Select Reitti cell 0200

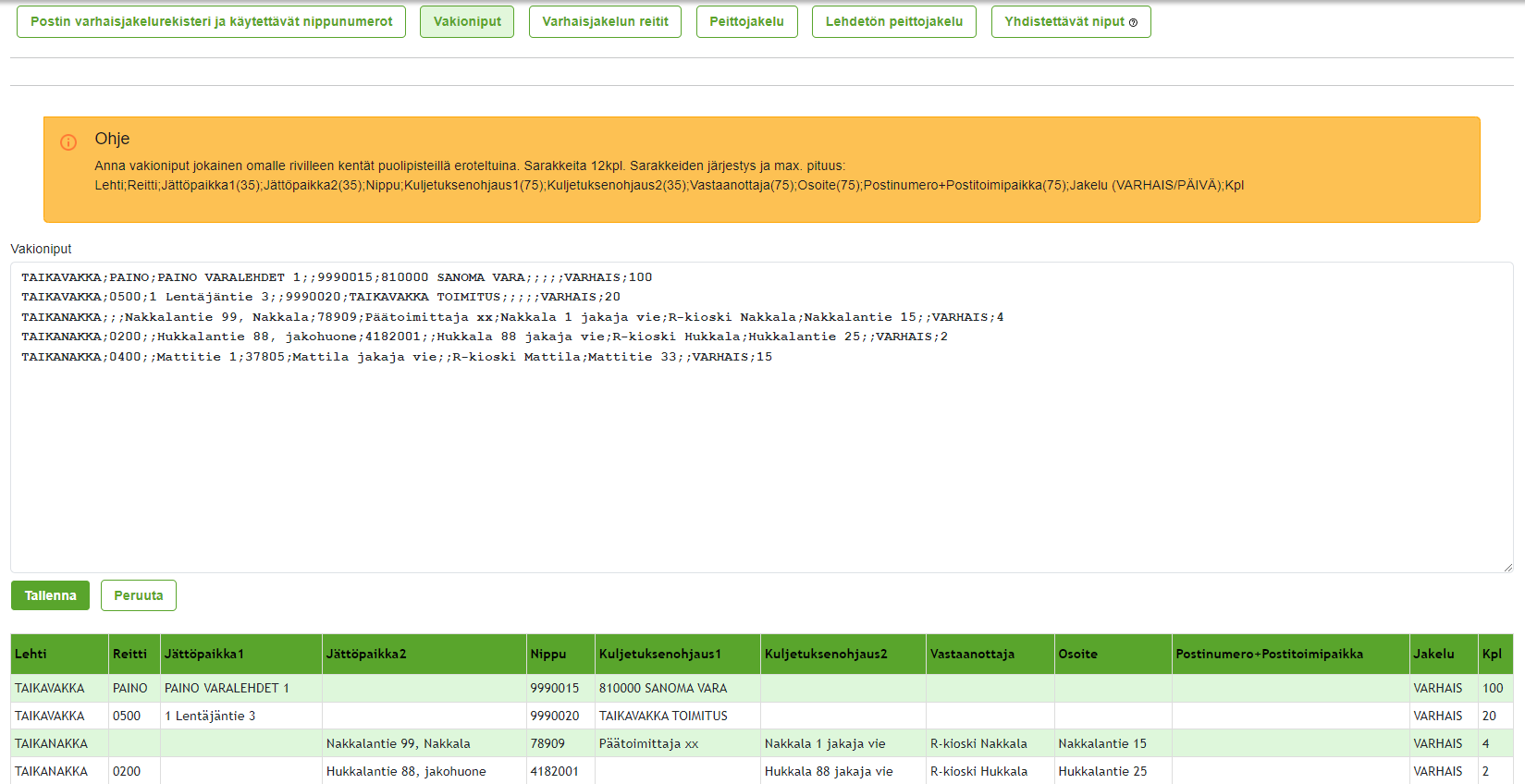point(134,771)
